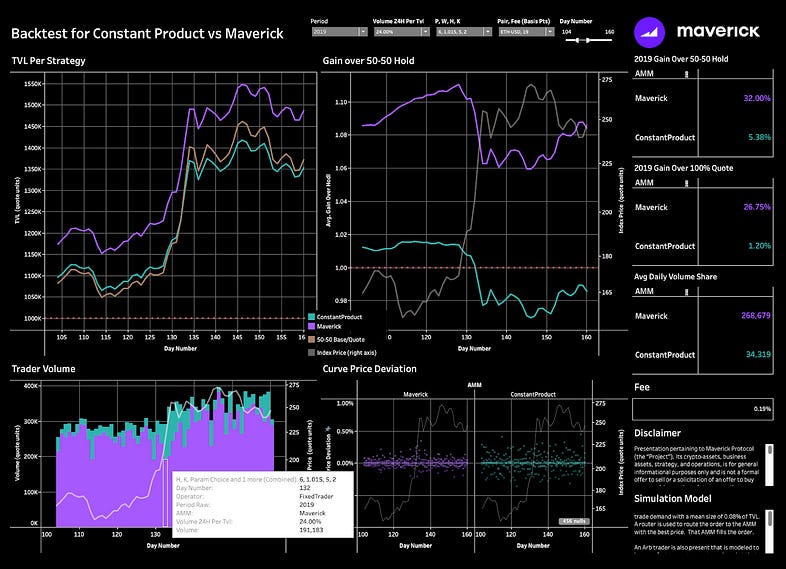Click the 32.00% Maverick gain value
Viewport: 786px width, 569px height.
tap(757, 98)
